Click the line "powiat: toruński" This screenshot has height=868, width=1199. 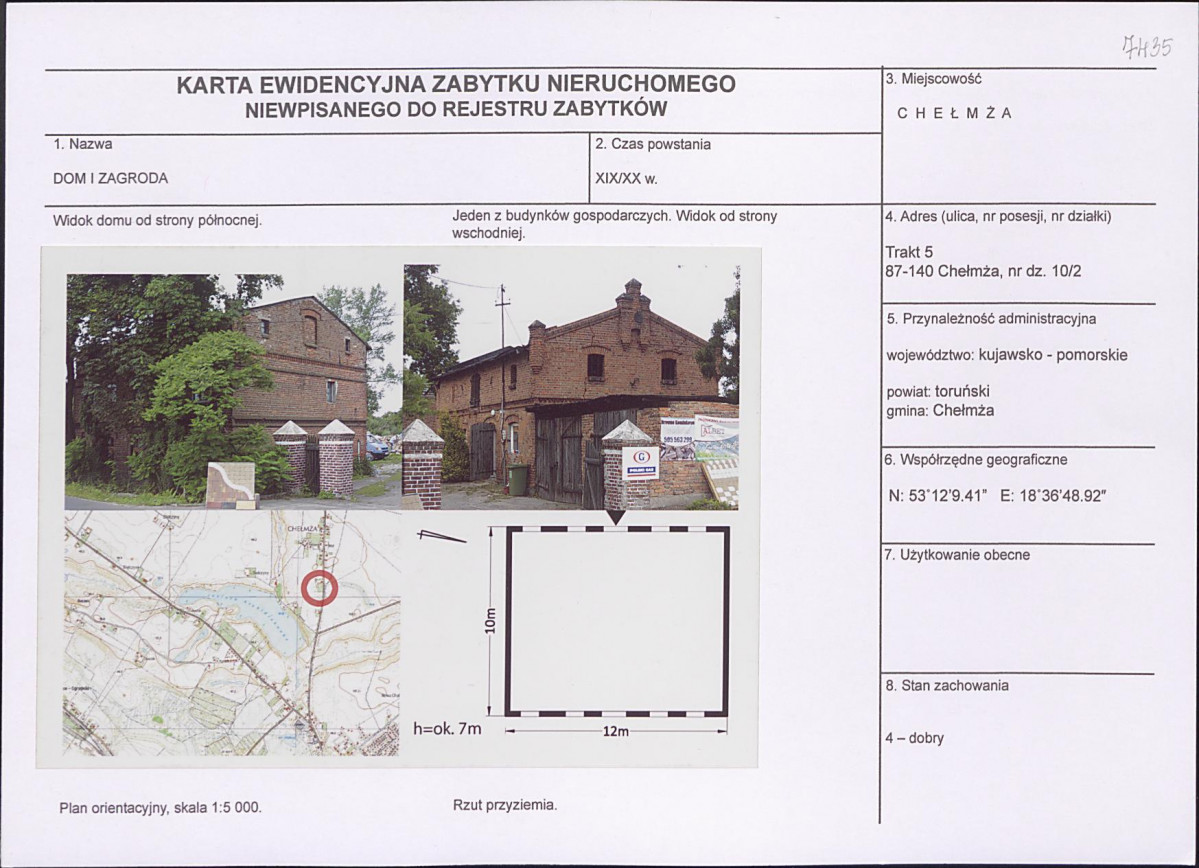pos(938,392)
